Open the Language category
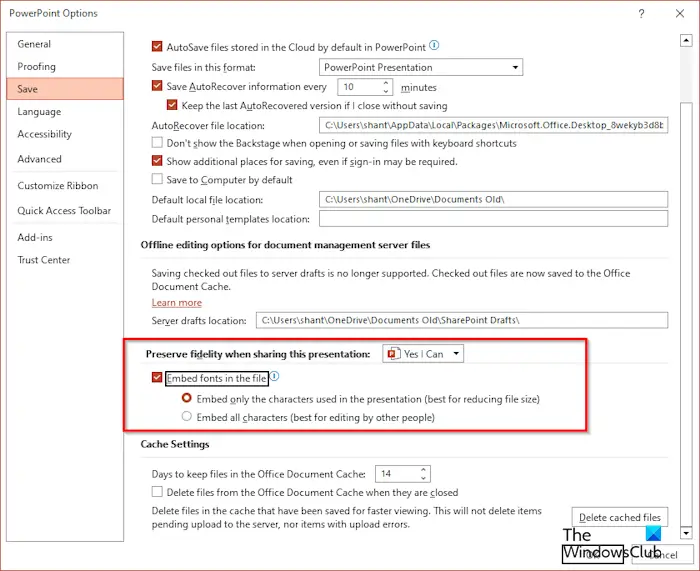 coord(65,112)
